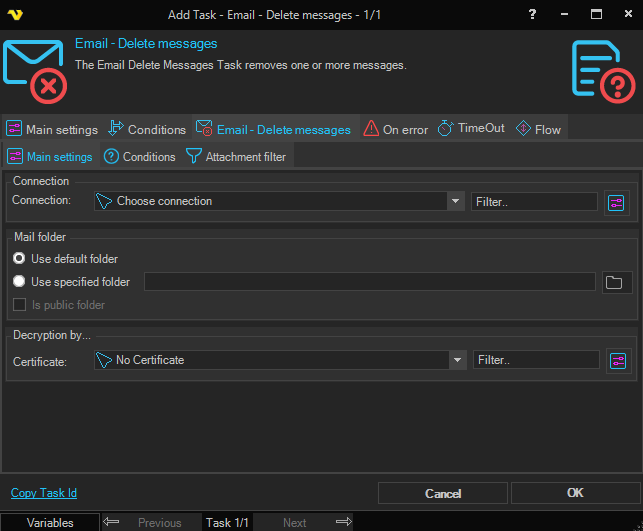643x531 pixels.
Task: Open certificate manager icon beside certificate filter
Action: click(x=618, y=360)
